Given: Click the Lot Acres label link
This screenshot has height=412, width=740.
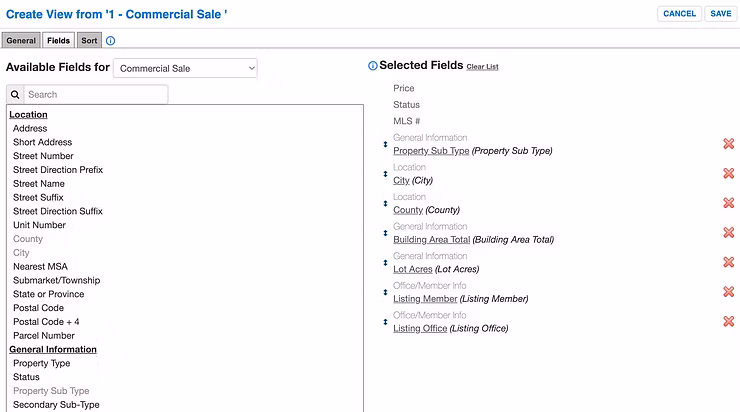Looking at the screenshot, I should click(413, 269).
